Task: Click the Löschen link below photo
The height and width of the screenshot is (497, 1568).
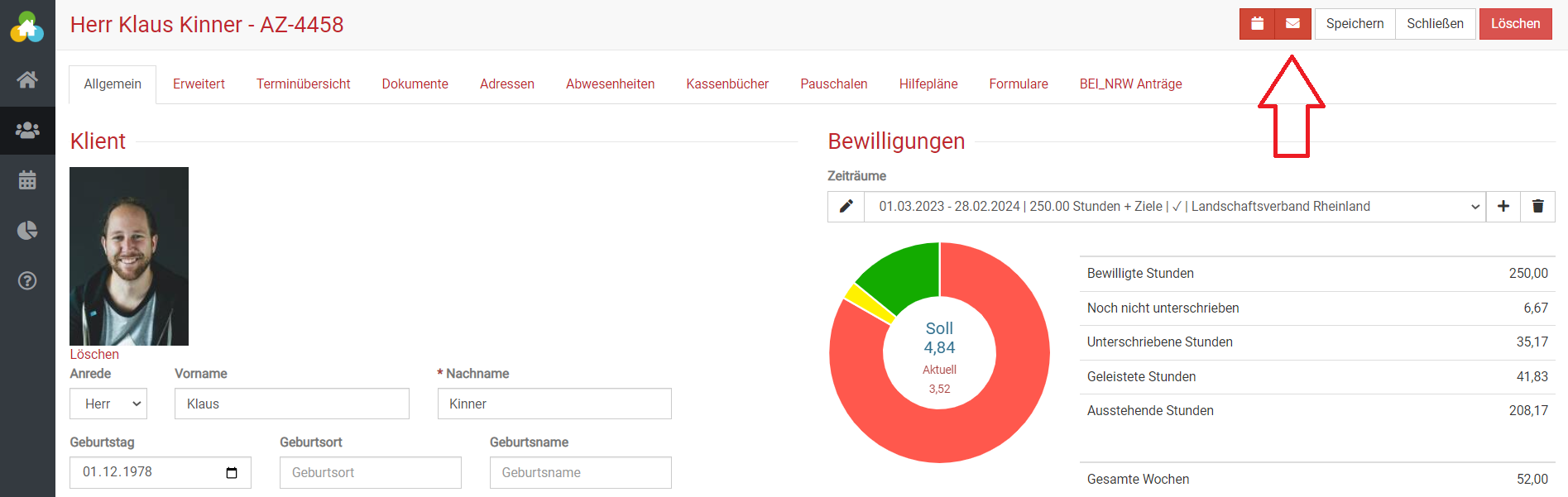Action: click(94, 354)
